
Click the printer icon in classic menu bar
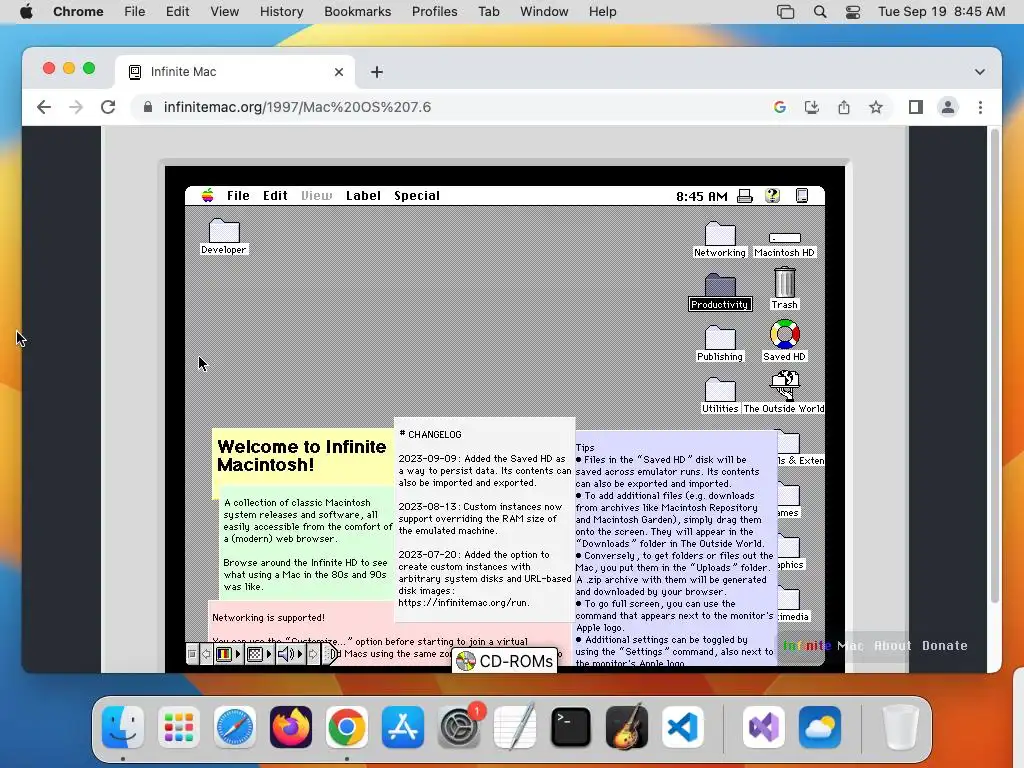pos(744,196)
